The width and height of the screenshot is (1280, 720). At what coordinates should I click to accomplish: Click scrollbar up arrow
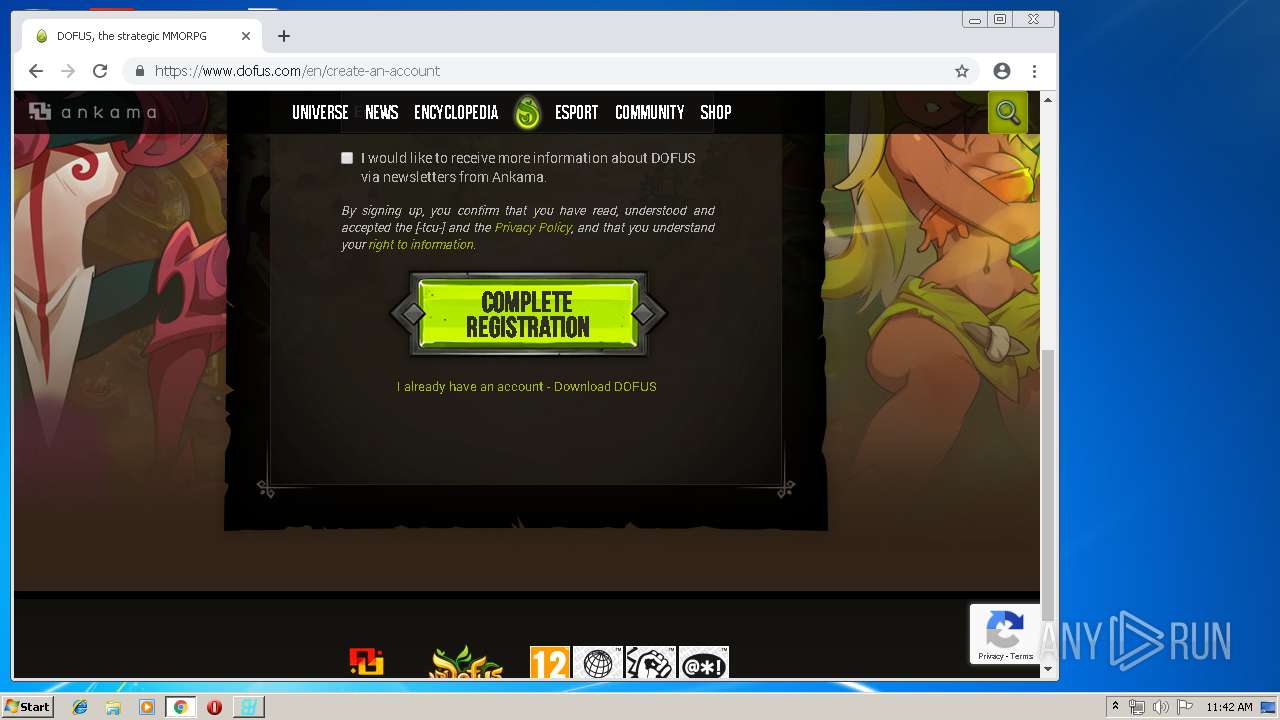[x=1048, y=100]
